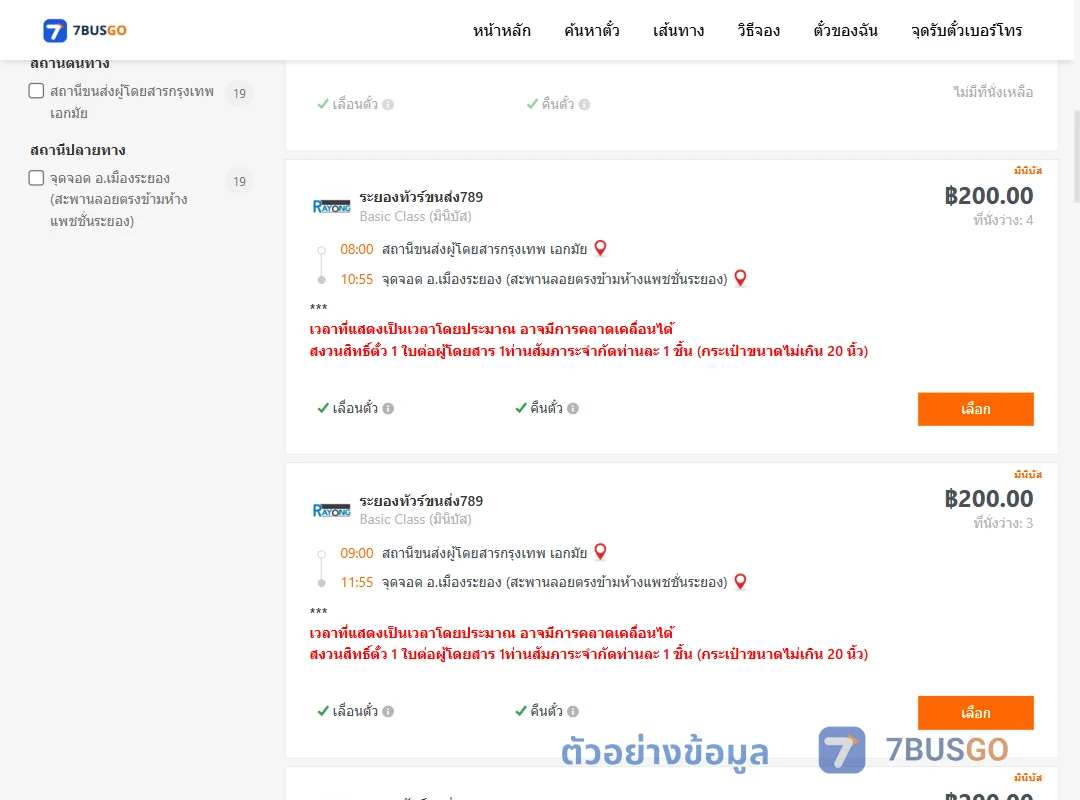This screenshot has height=800, width=1080.
Task: Click origin filter count badge 19
Action: click(239, 93)
